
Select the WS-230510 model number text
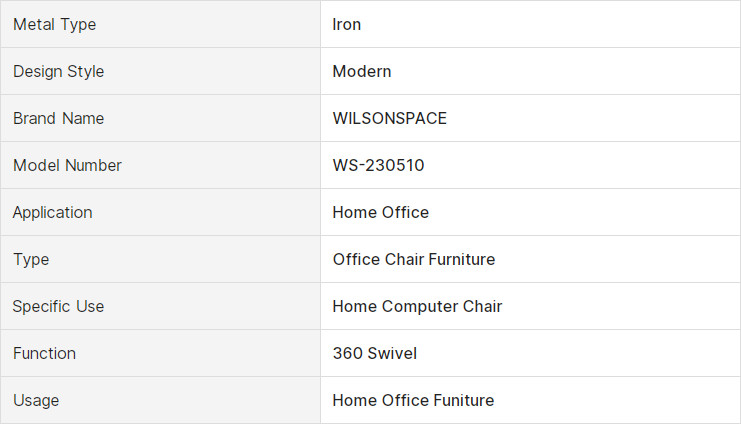[x=378, y=165]
